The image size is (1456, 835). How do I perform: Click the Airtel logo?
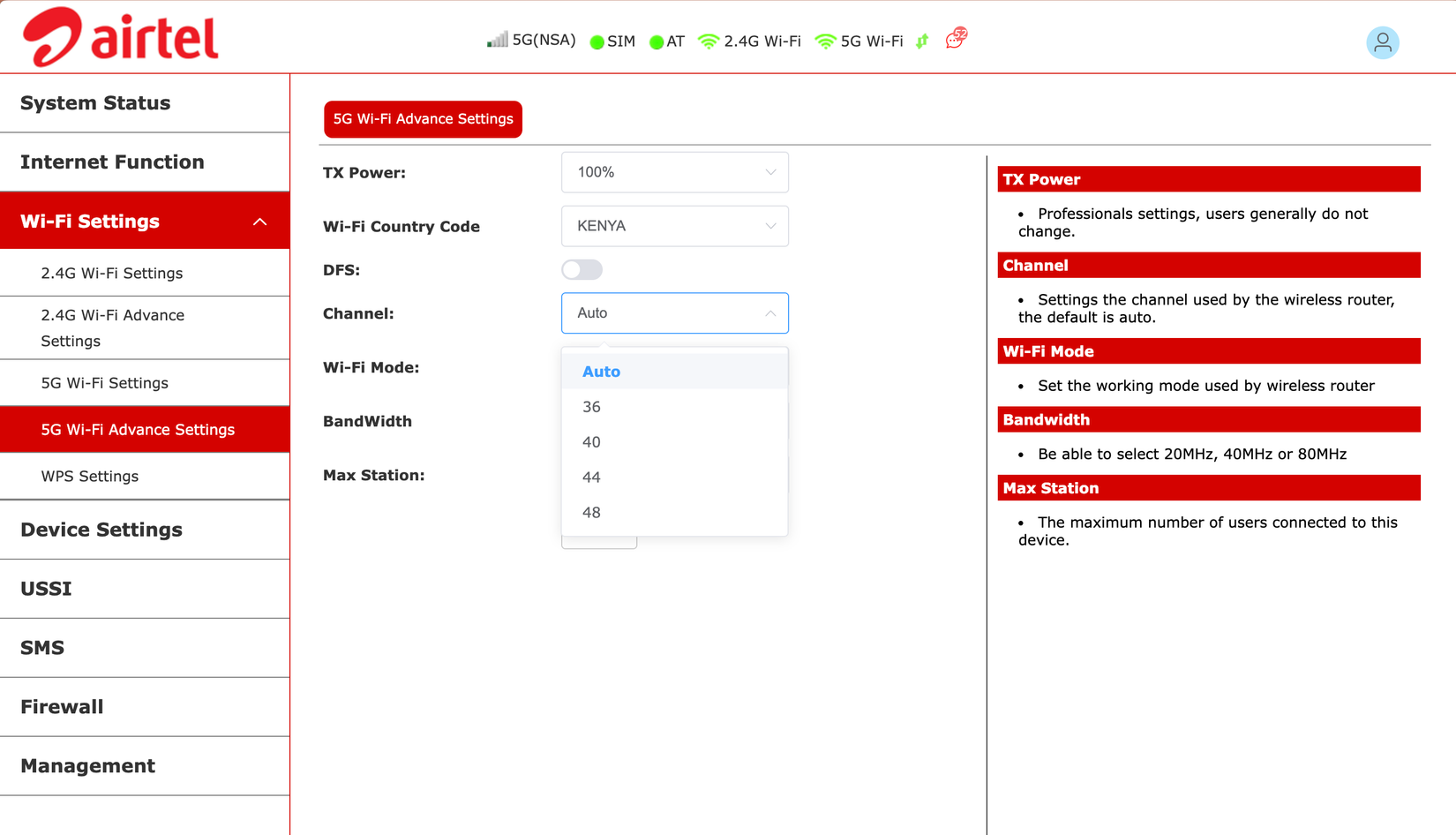pyautogui.click(x=119, y=35)
